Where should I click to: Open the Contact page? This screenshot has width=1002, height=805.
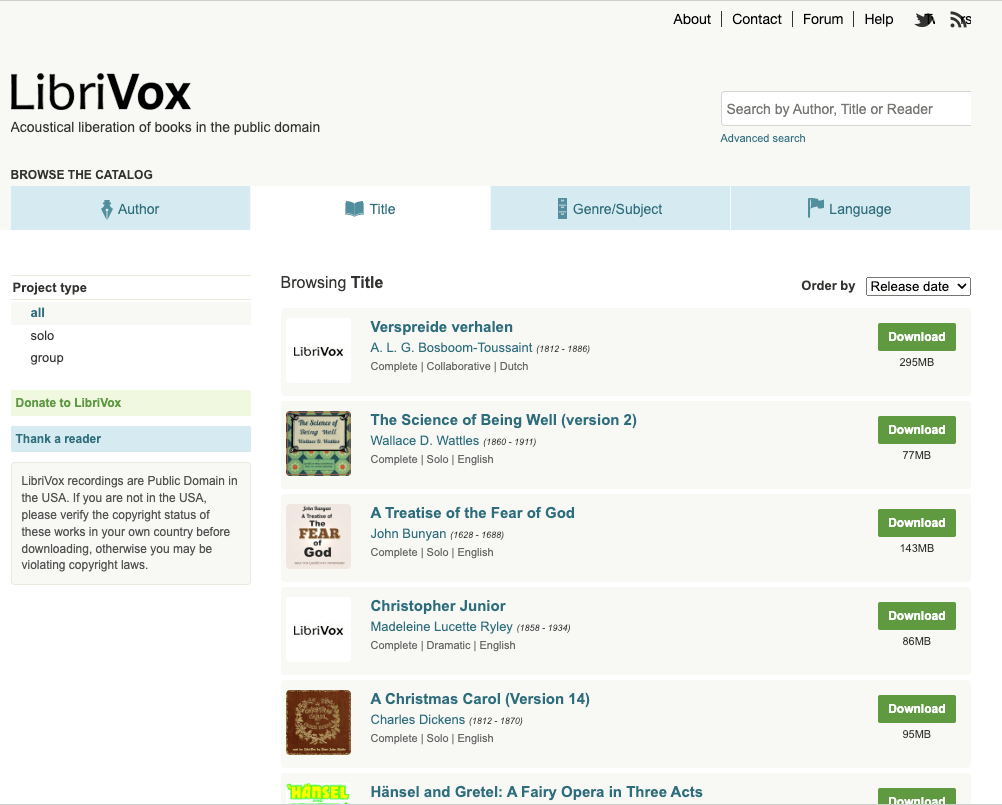point(757,19)
